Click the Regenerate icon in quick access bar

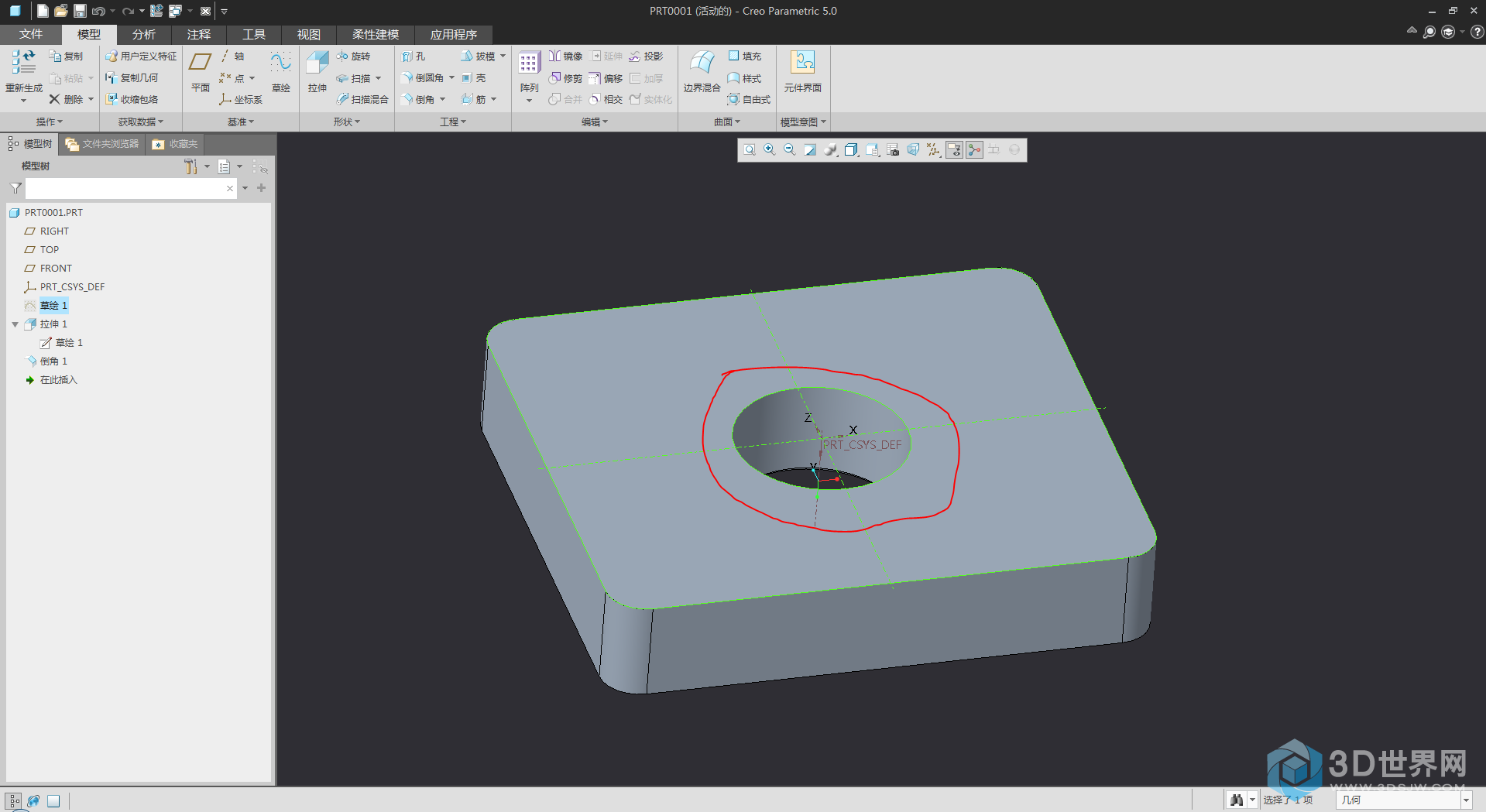pyautogui.click(x=156, y=11)
